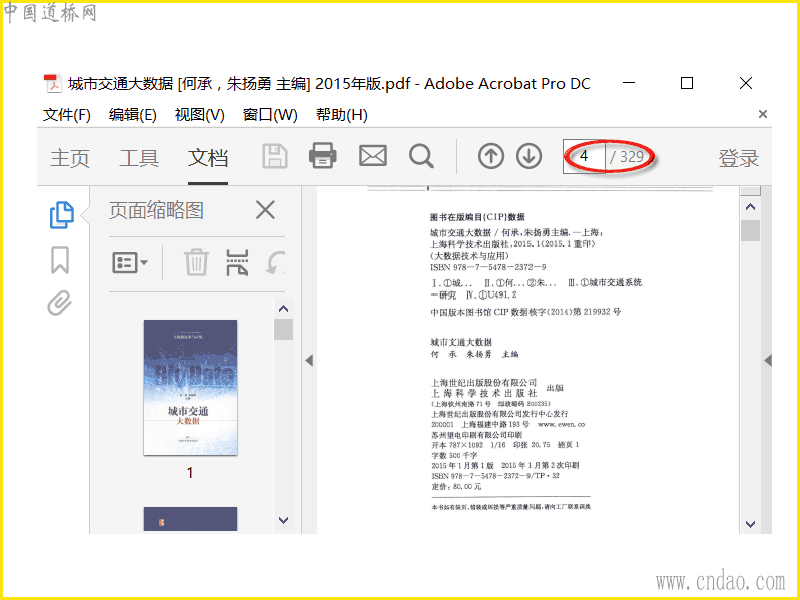The height and width of the screenshot is (600, 800).
Task: Switch to the 工具 tab
Action: point(139,158)
